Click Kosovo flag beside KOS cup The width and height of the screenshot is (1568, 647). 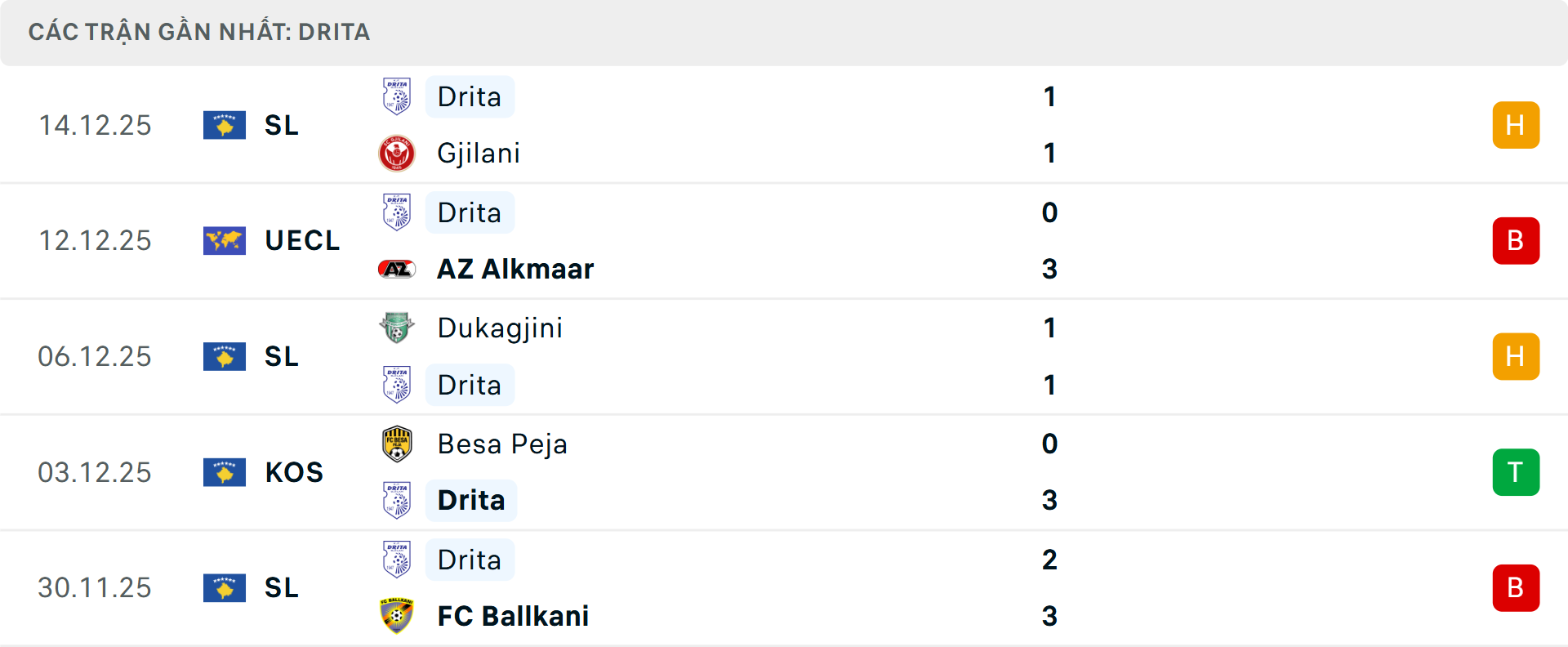[225, 472]
